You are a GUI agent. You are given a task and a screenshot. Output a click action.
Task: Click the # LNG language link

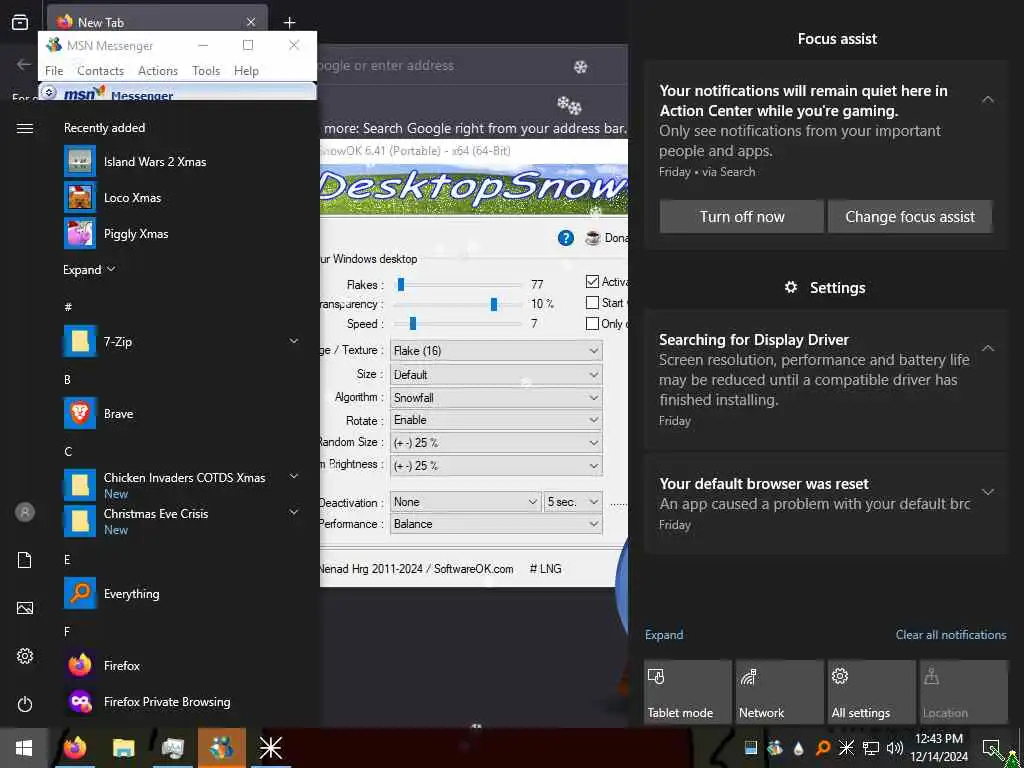click(x=545, y=569)
